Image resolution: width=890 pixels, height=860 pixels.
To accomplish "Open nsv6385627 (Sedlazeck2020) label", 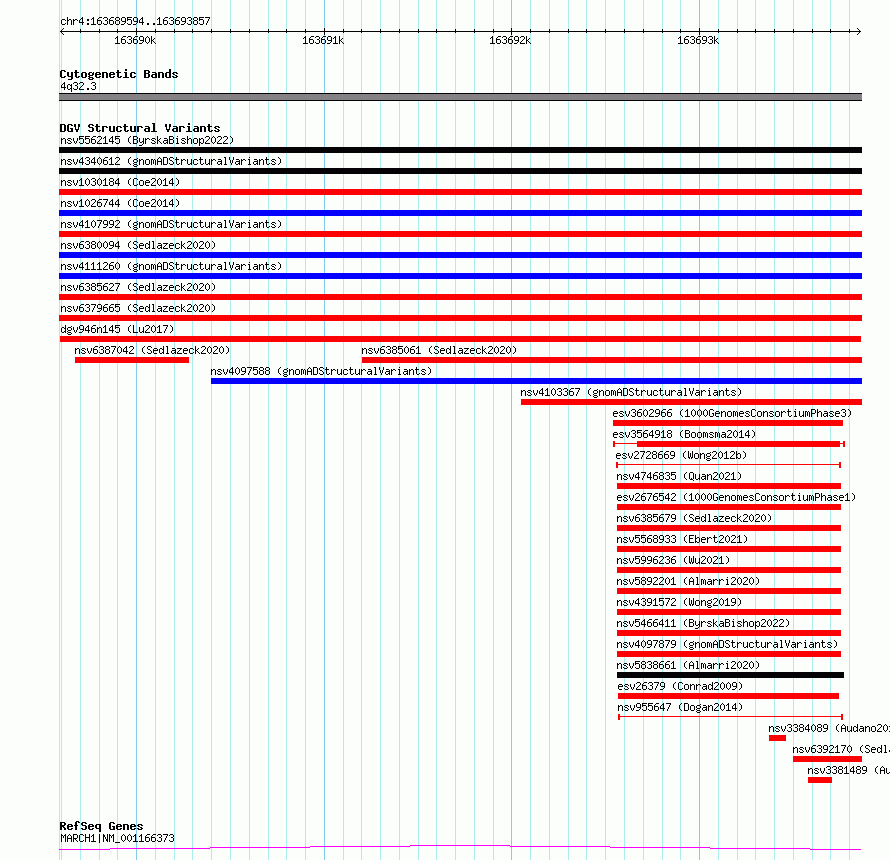I will pos(138,287).
